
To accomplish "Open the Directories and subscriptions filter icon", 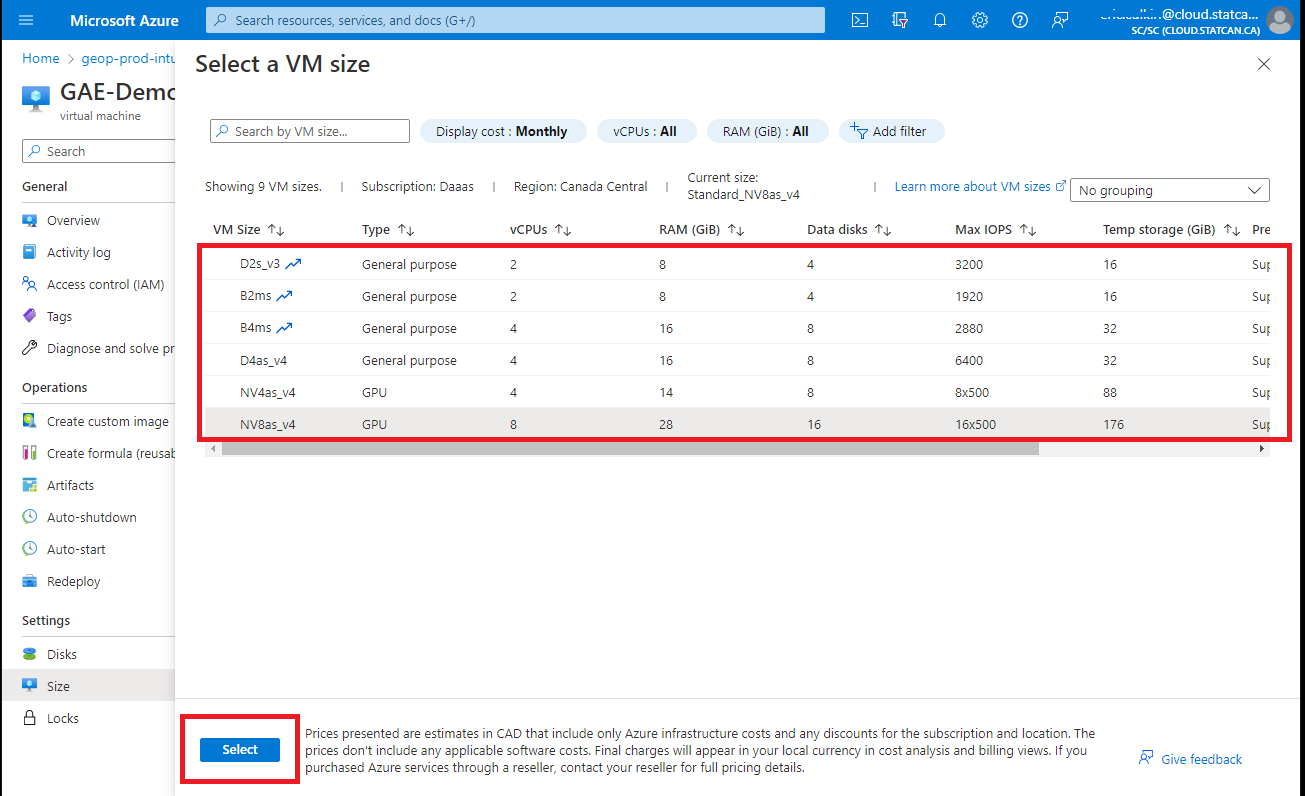I will coord(900,20).
